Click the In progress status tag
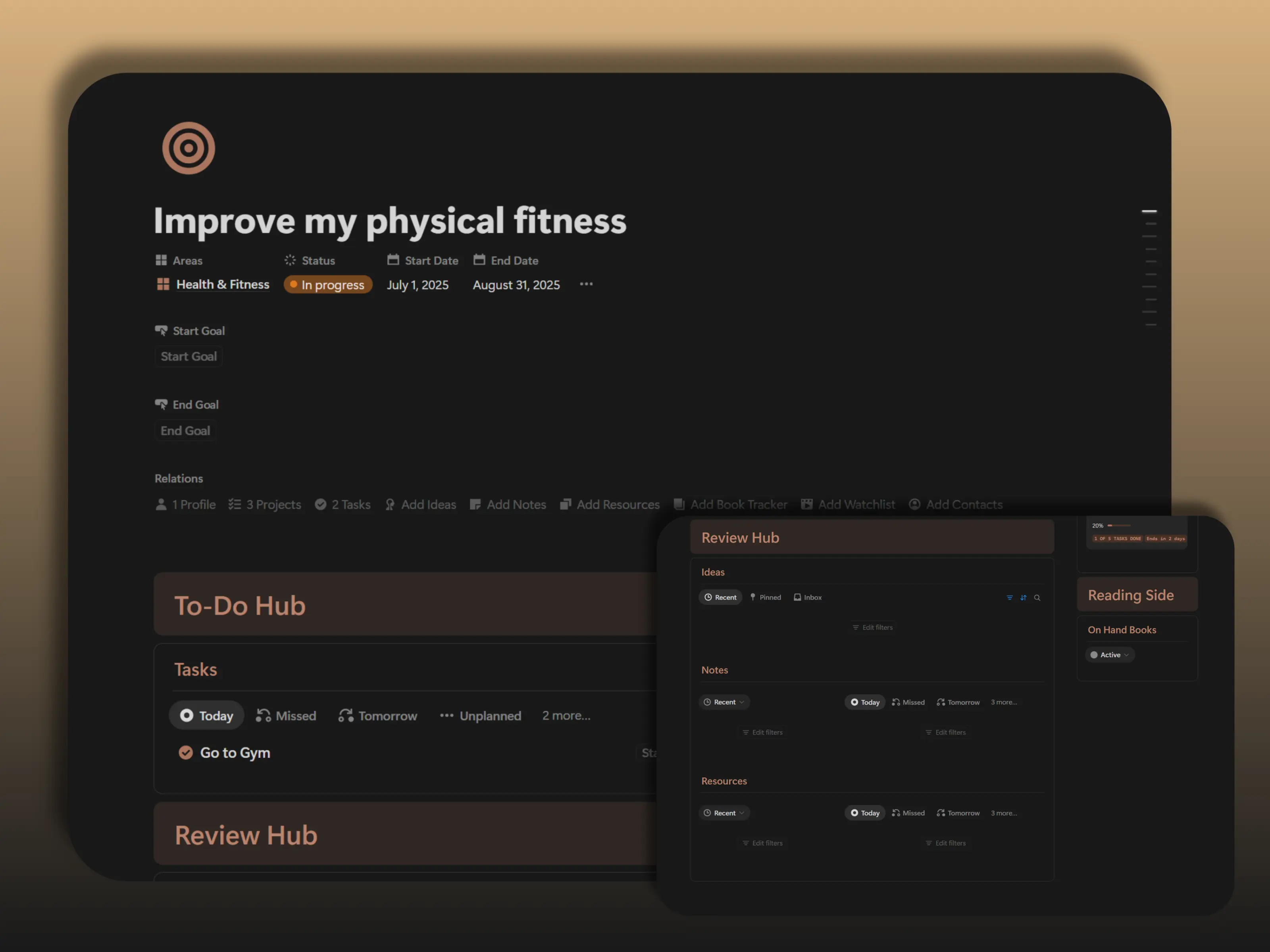Image resolution: width=1270 pixels, height=952 pixels. 328,285
